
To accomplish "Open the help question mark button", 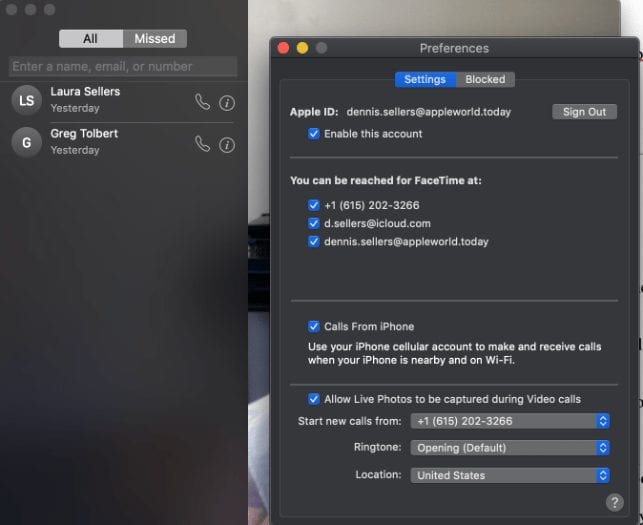I will 615,502.
